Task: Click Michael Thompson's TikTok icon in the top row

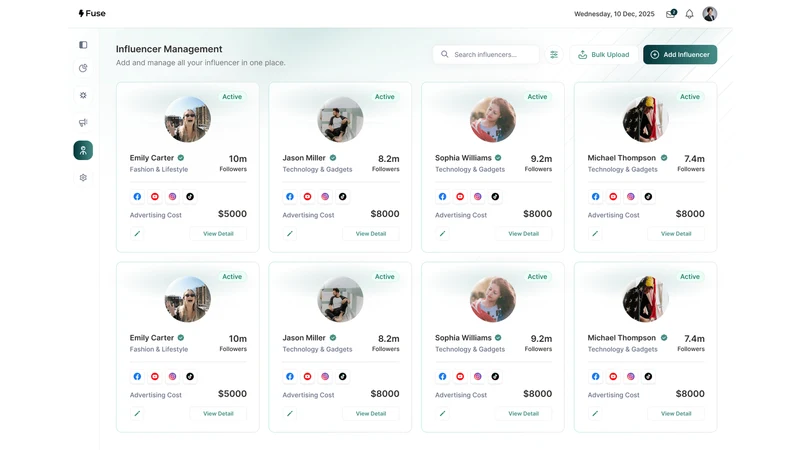Action: 648,196
